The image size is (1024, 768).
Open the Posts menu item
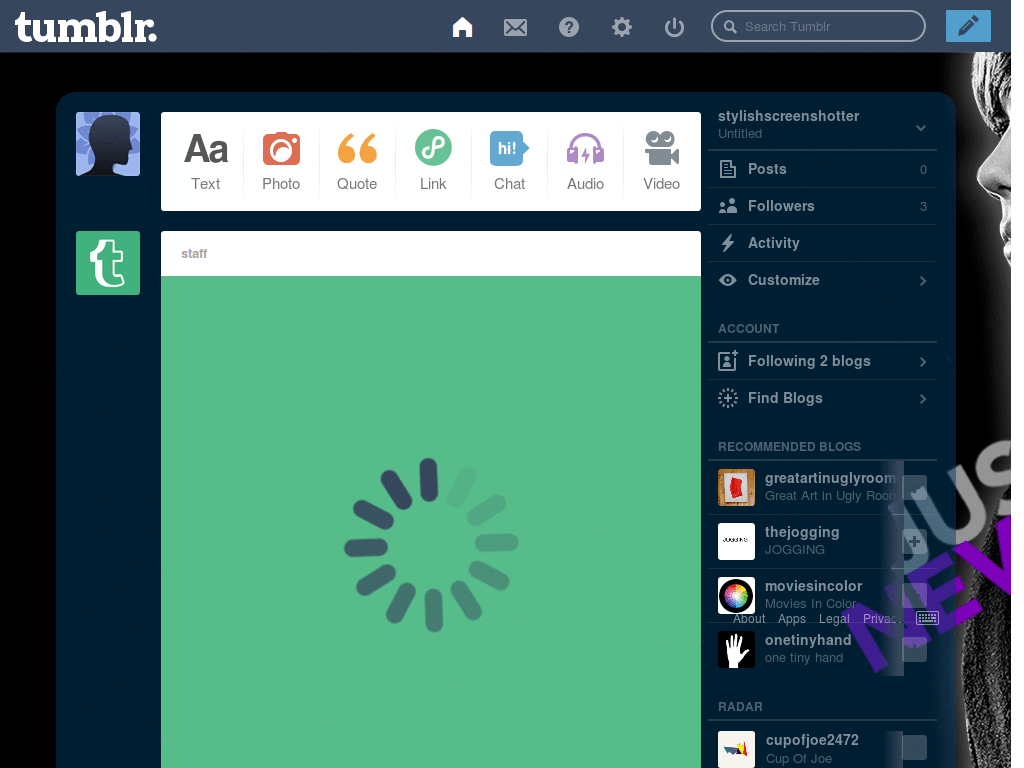coord(767,169)
